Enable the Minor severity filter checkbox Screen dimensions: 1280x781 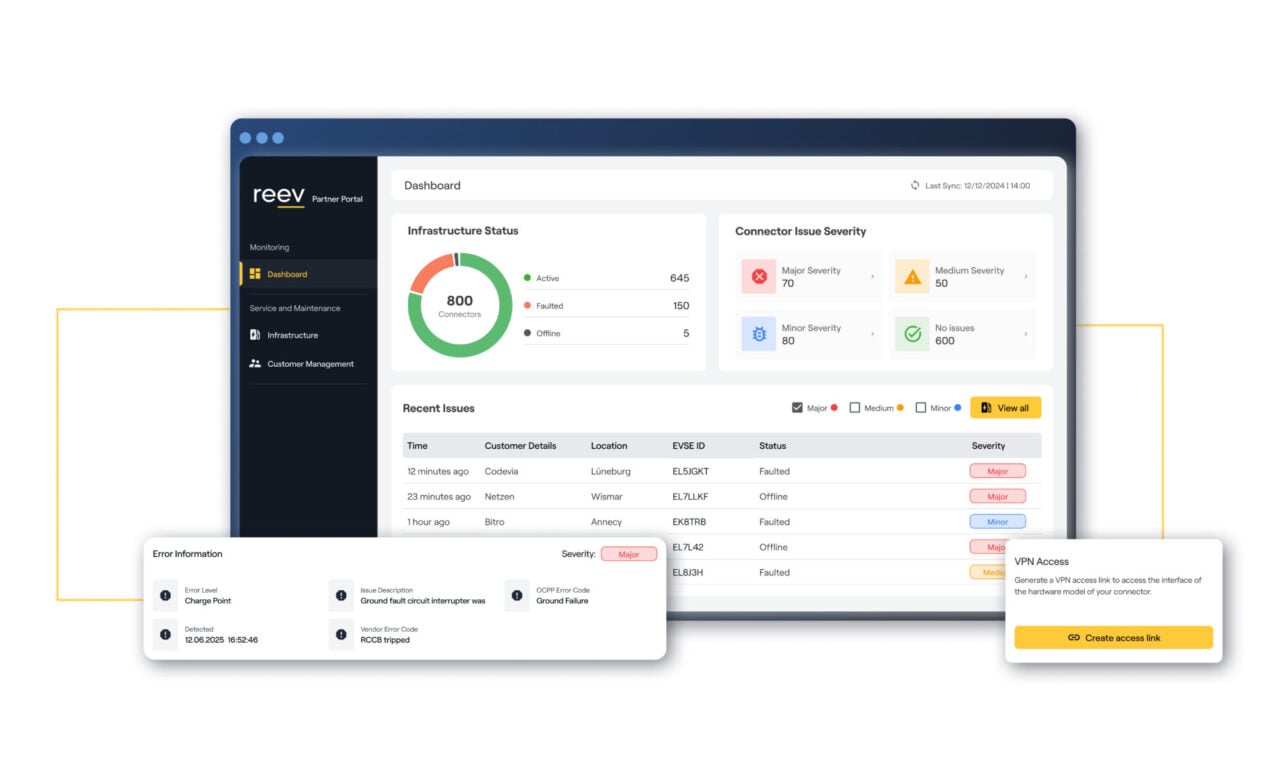(x=921, y=408)
